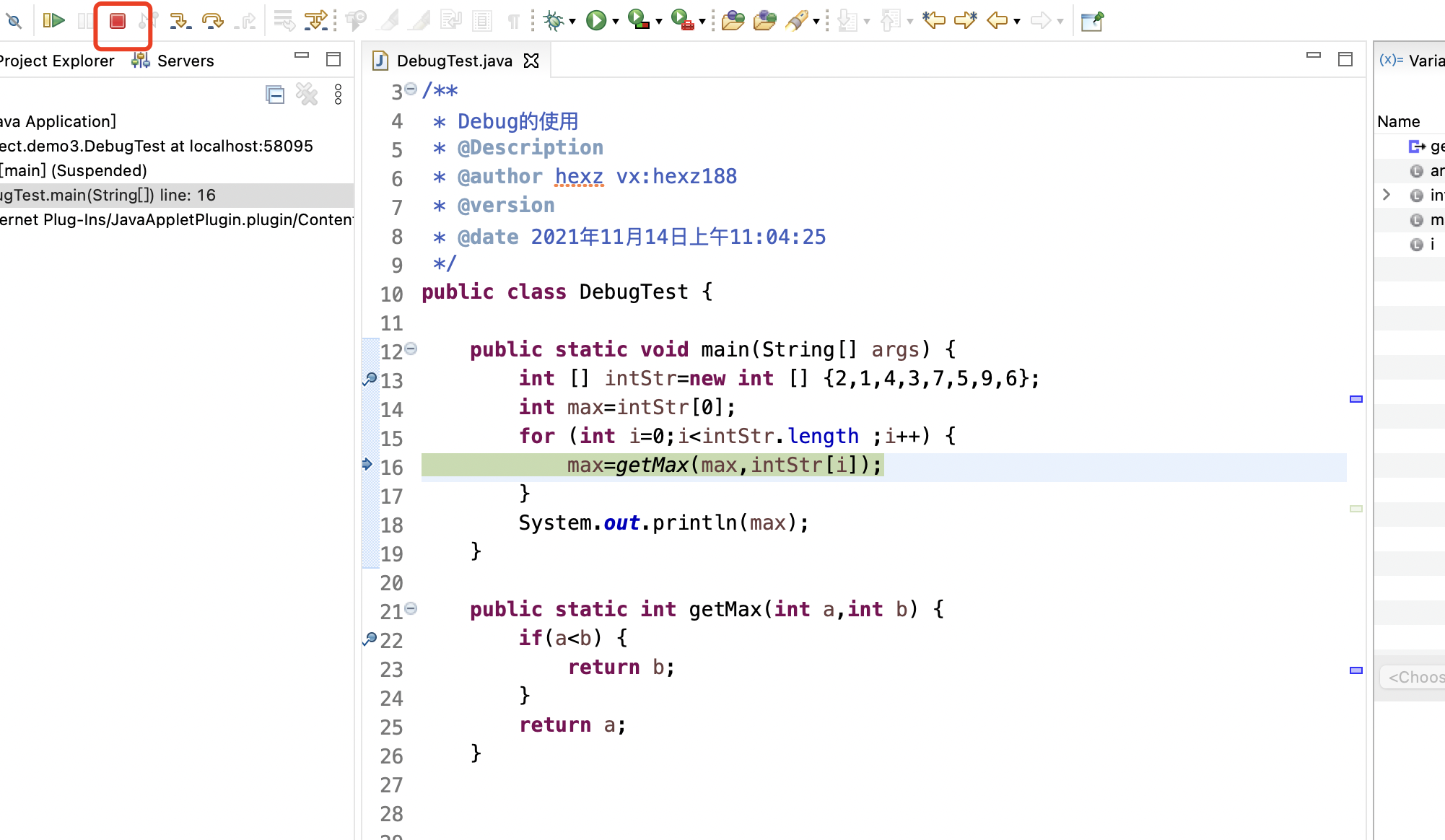
Task: Toggle the breakpoint at line 13
Action: coord(370,379)
